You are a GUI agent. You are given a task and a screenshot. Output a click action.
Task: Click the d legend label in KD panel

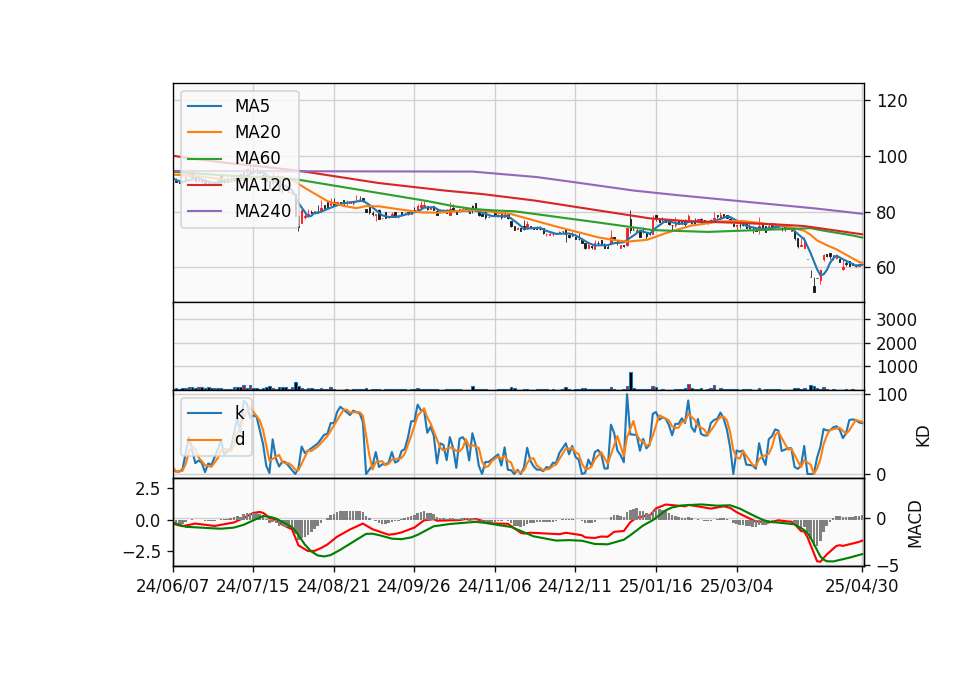point(239,439)
